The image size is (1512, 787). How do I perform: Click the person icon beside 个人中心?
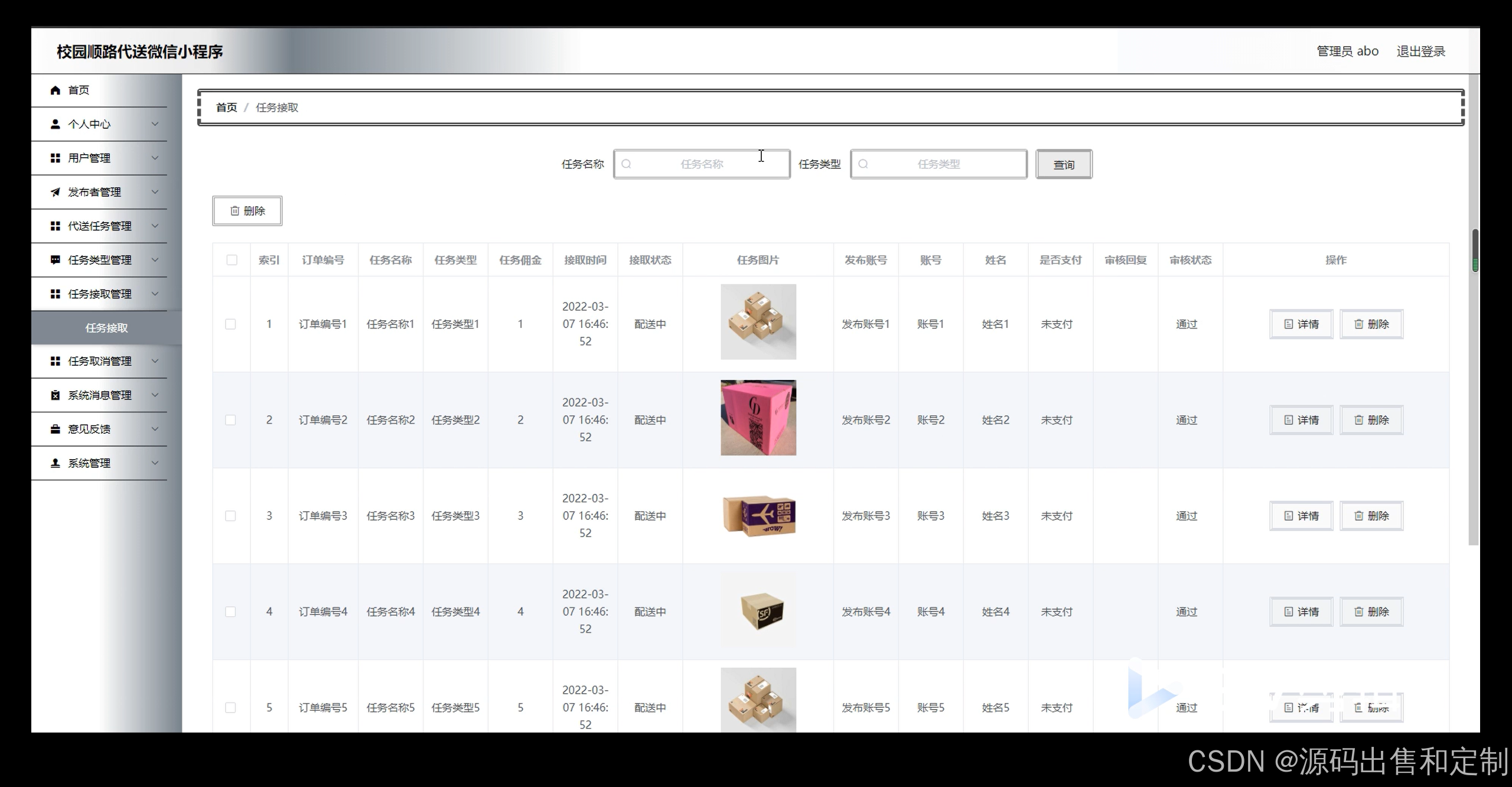coord(56,124)
